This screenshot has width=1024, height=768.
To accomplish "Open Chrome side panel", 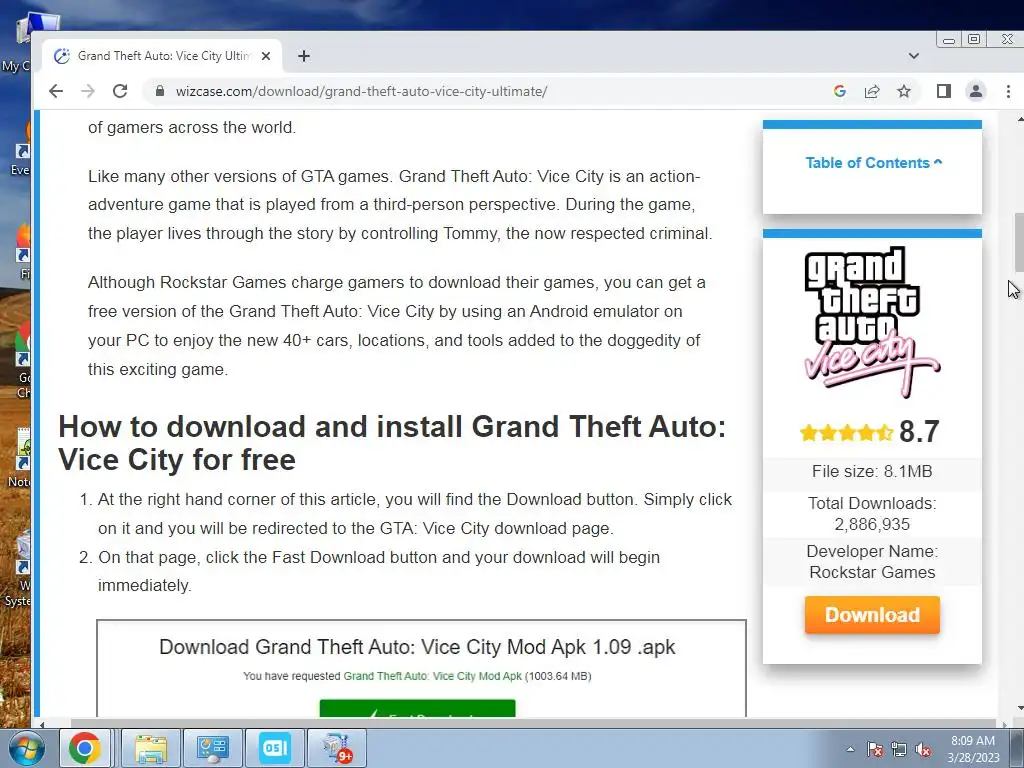I will 944,91.
